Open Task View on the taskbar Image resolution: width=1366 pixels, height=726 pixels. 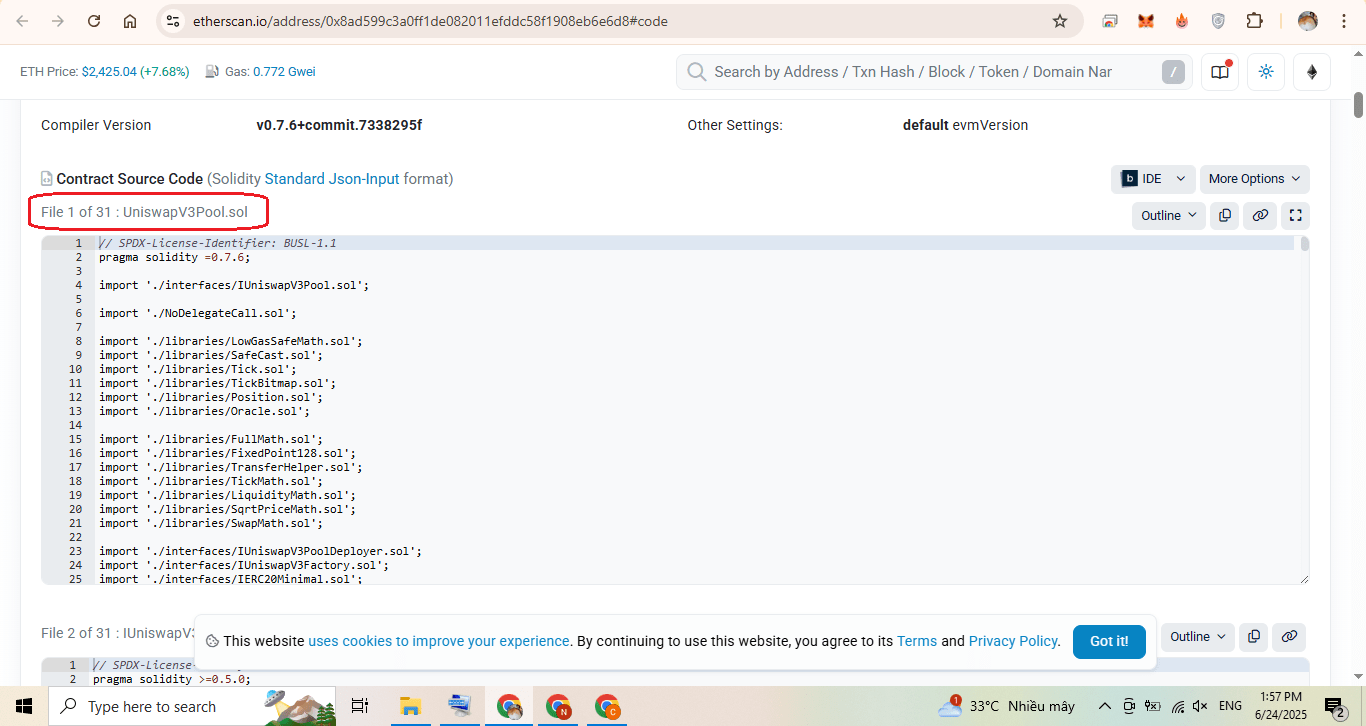coord(360,707)
